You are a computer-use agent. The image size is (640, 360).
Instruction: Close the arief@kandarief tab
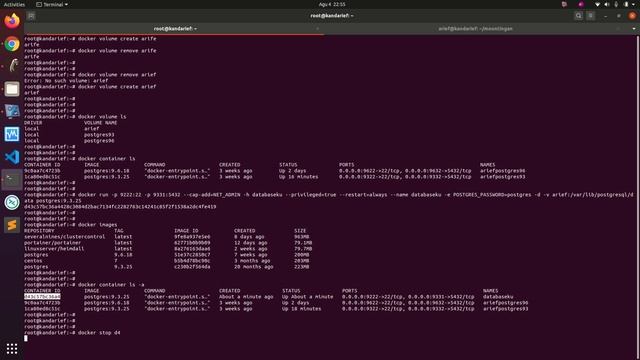(618, 29)
